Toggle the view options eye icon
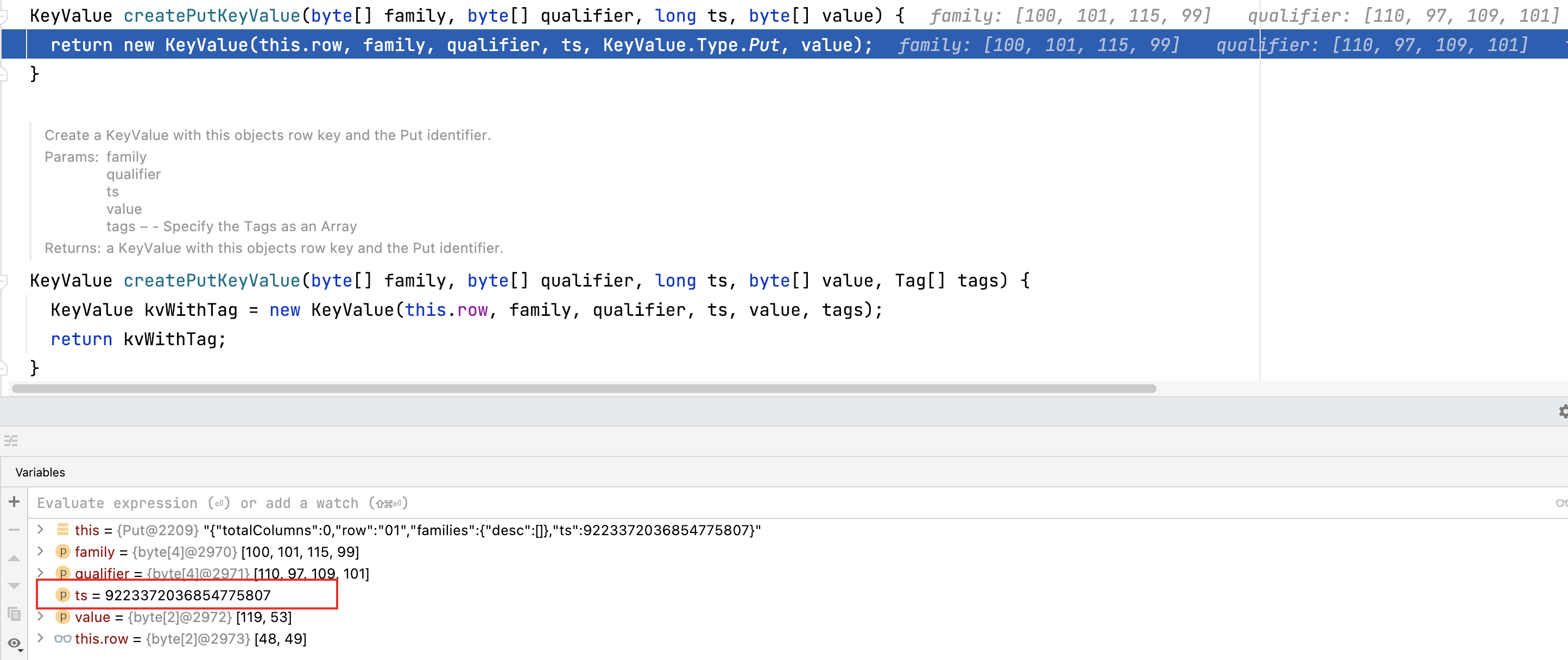This screenshot has height=660, width=1568. [14, 643]
